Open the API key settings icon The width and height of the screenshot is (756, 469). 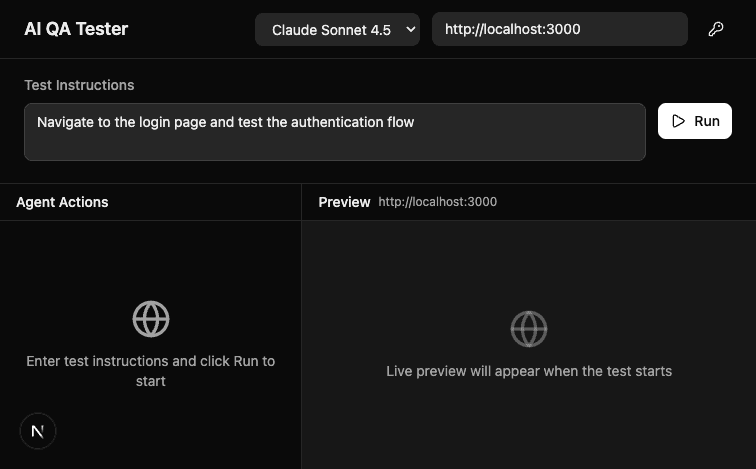click(716, 29)
